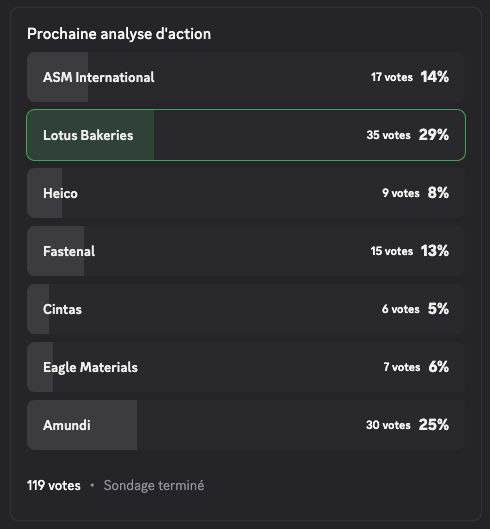Pick the Eagle Materials poll option

click(246, 367)
